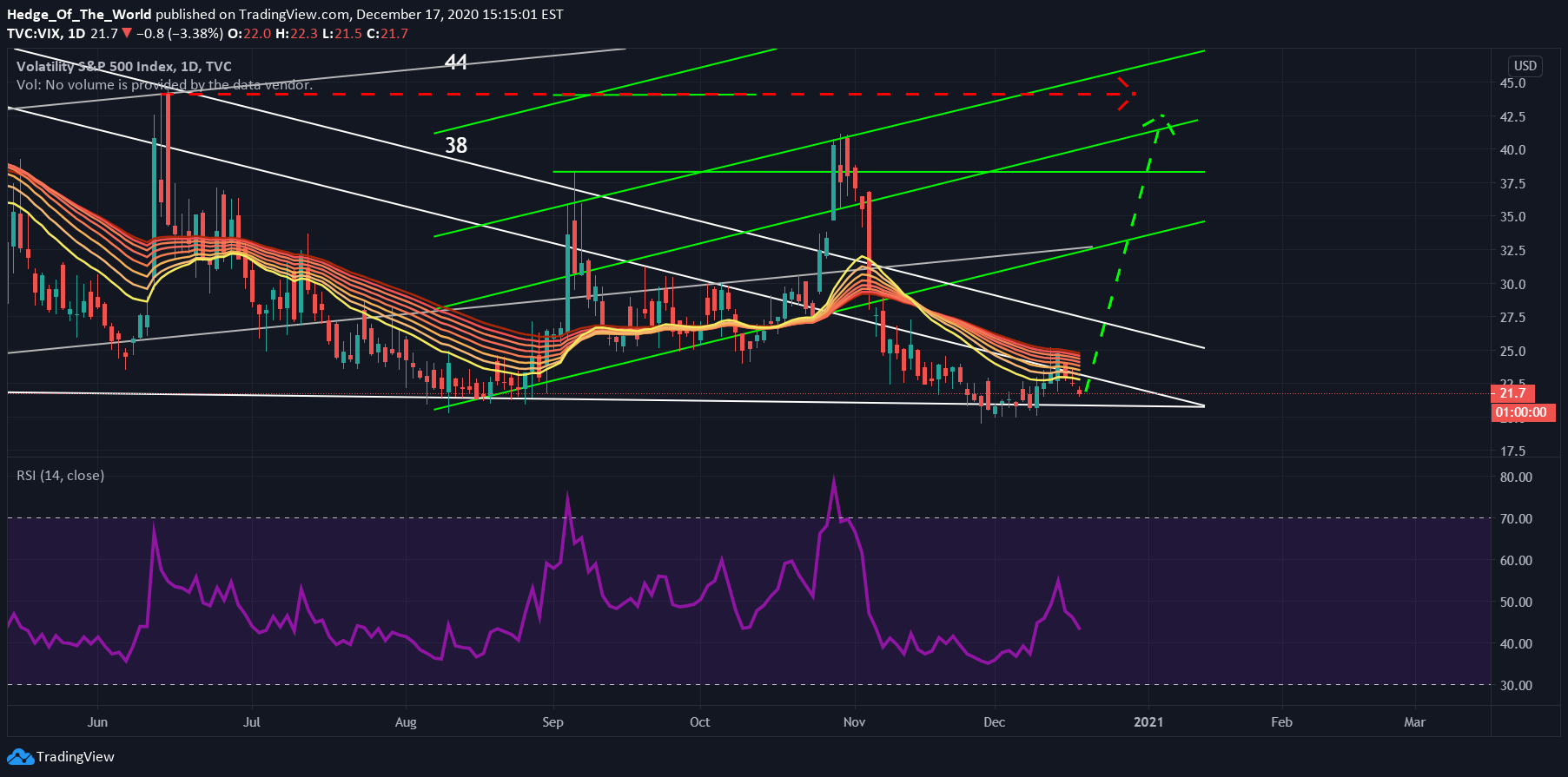Screen dimensions: 1568x777
Task: Click the Dec date axis label
Action: 995,722
